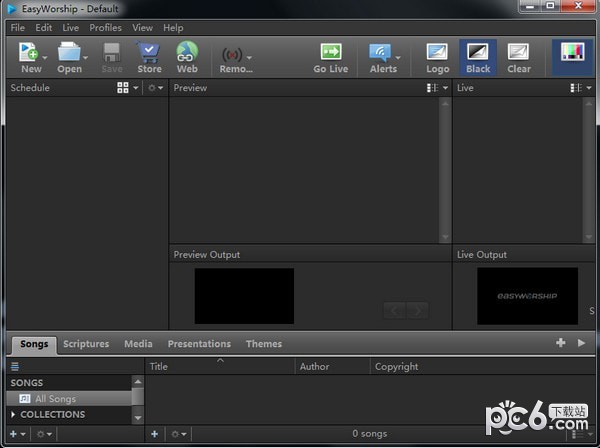Click the Alerts message icon
This screenshot has height=448, width=600.
click(381, 52)
